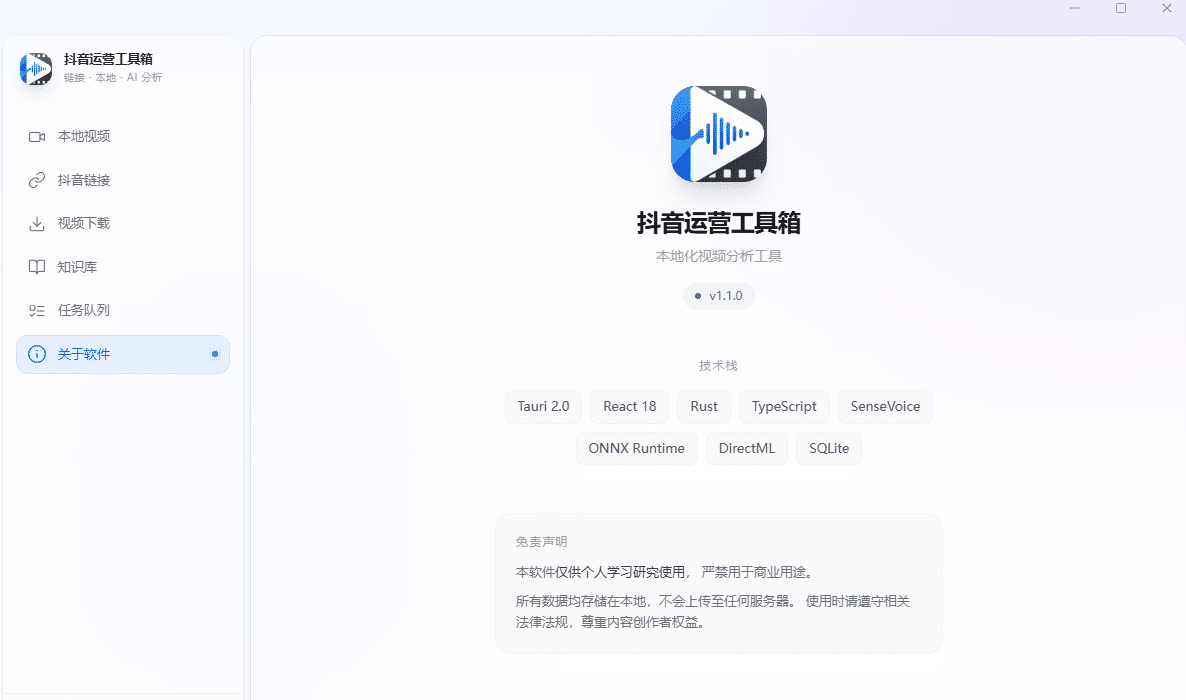Viewport: 1186px width, 700px height.
Task: Click the 抖音链接 link icon
Action: coord(36,180)
